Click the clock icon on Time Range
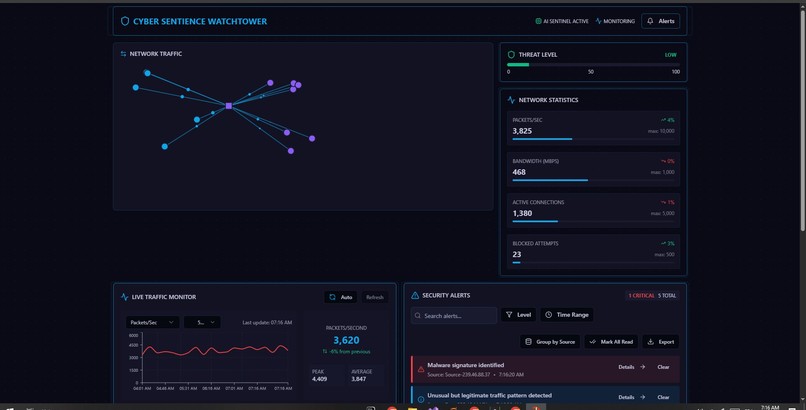The height and width of the screenshot is (410, 806). pyautogui.click(x=548, y=315)
